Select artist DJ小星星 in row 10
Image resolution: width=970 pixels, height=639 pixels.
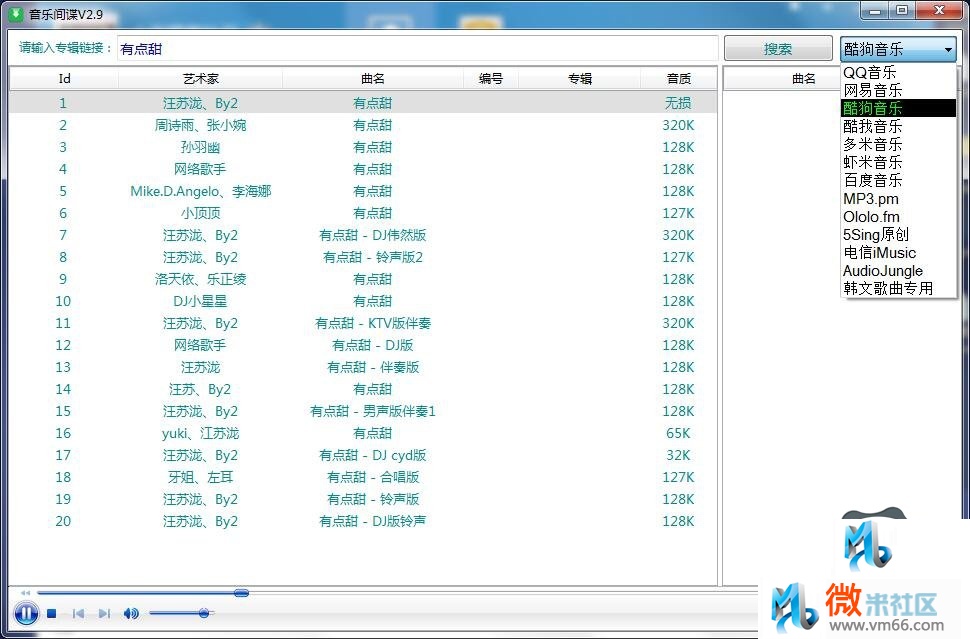200,301
